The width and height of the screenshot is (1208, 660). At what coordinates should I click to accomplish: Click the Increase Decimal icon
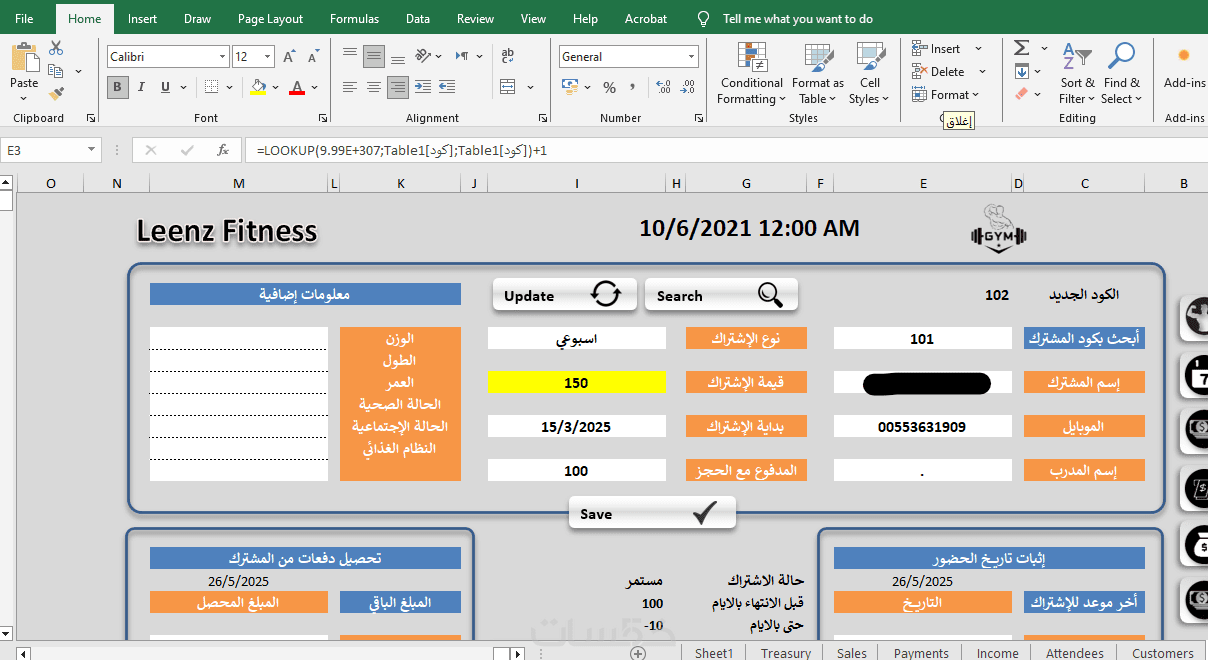[x=661, y=87]
